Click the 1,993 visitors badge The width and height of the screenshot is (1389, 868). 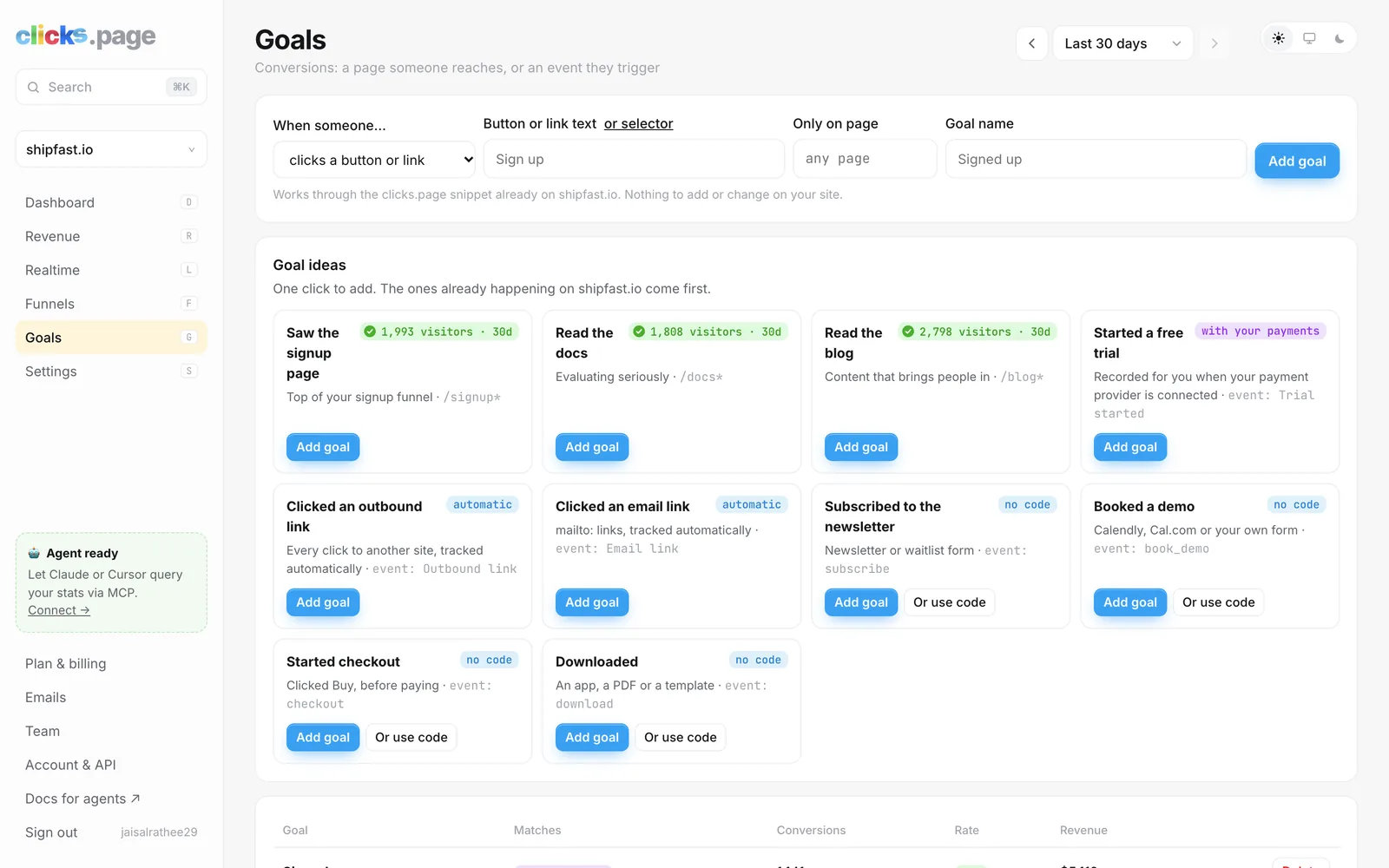pyautogui.click(x=438, y=332)
